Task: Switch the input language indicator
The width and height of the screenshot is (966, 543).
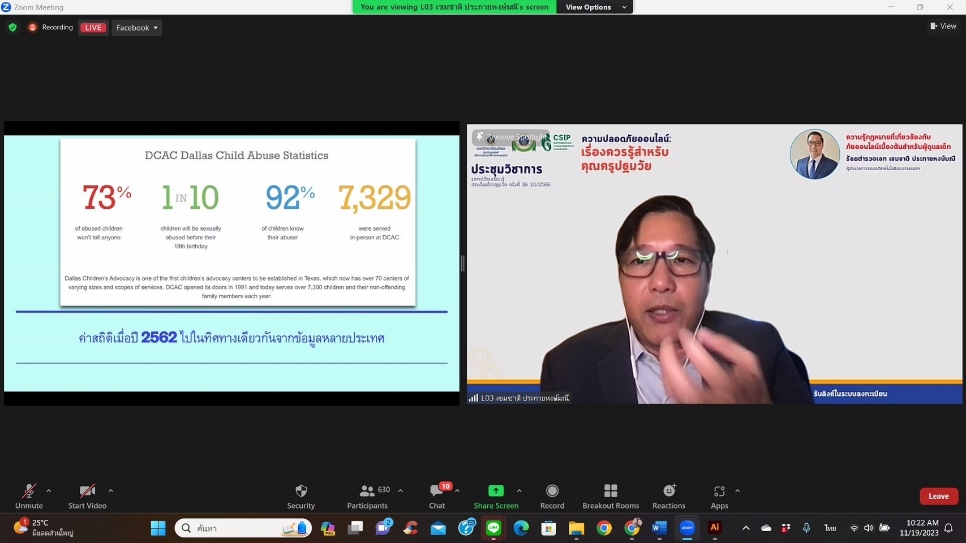Action: (830, 528)
